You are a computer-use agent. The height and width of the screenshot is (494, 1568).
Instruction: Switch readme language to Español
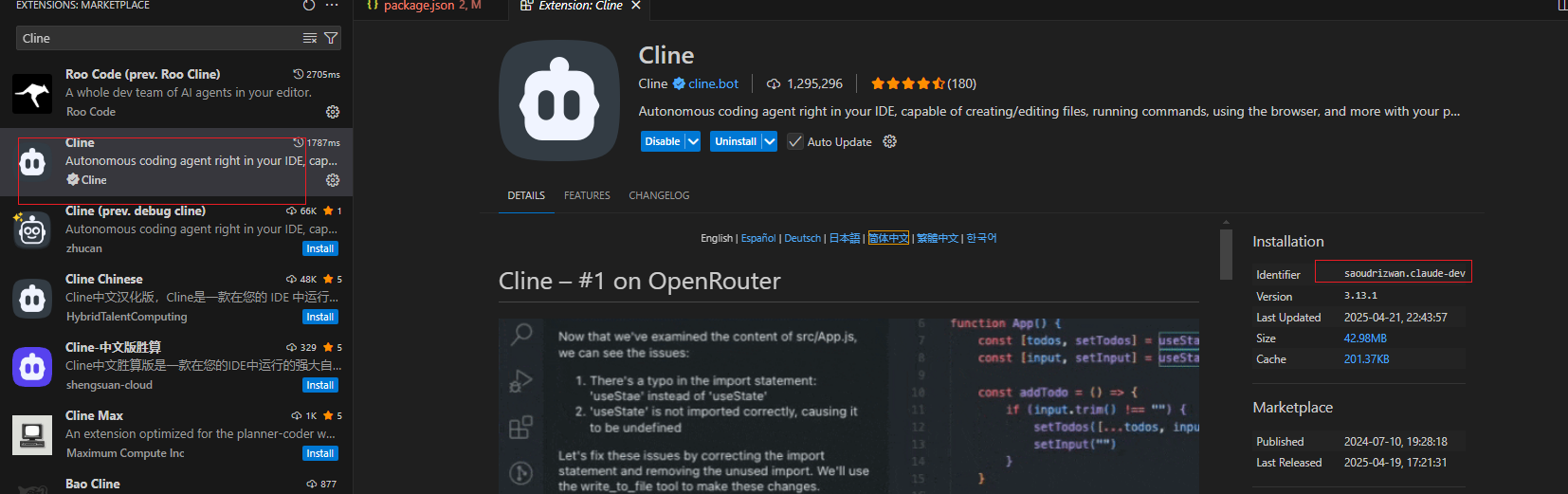point(757,238)
